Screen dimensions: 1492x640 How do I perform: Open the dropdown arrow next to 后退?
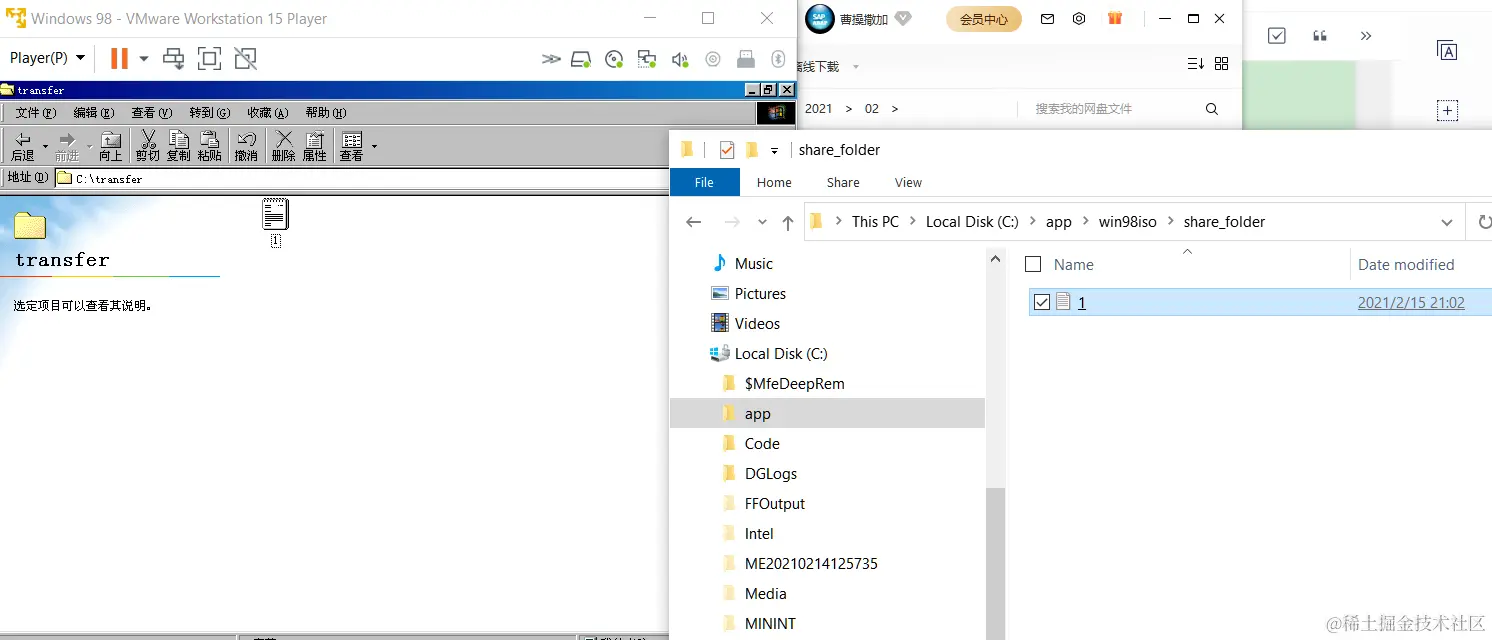(45, 146)
